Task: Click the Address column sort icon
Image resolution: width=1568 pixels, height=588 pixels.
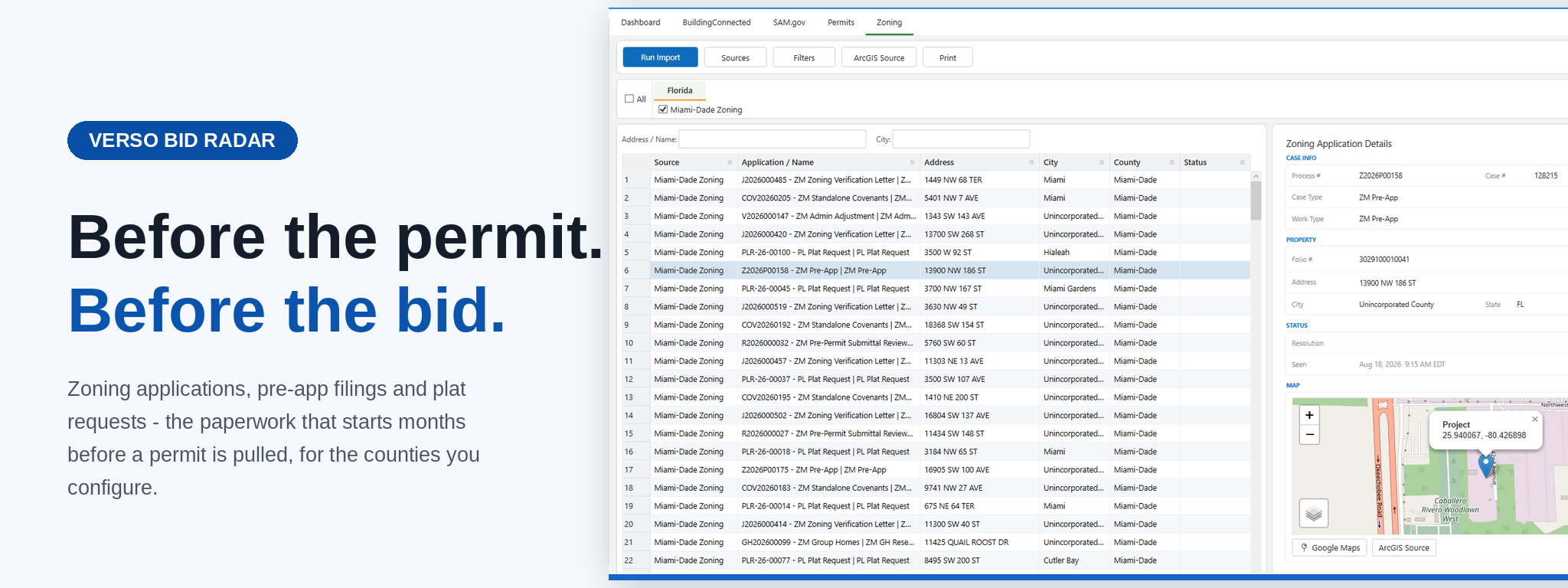Action: tap(1031, 162)
